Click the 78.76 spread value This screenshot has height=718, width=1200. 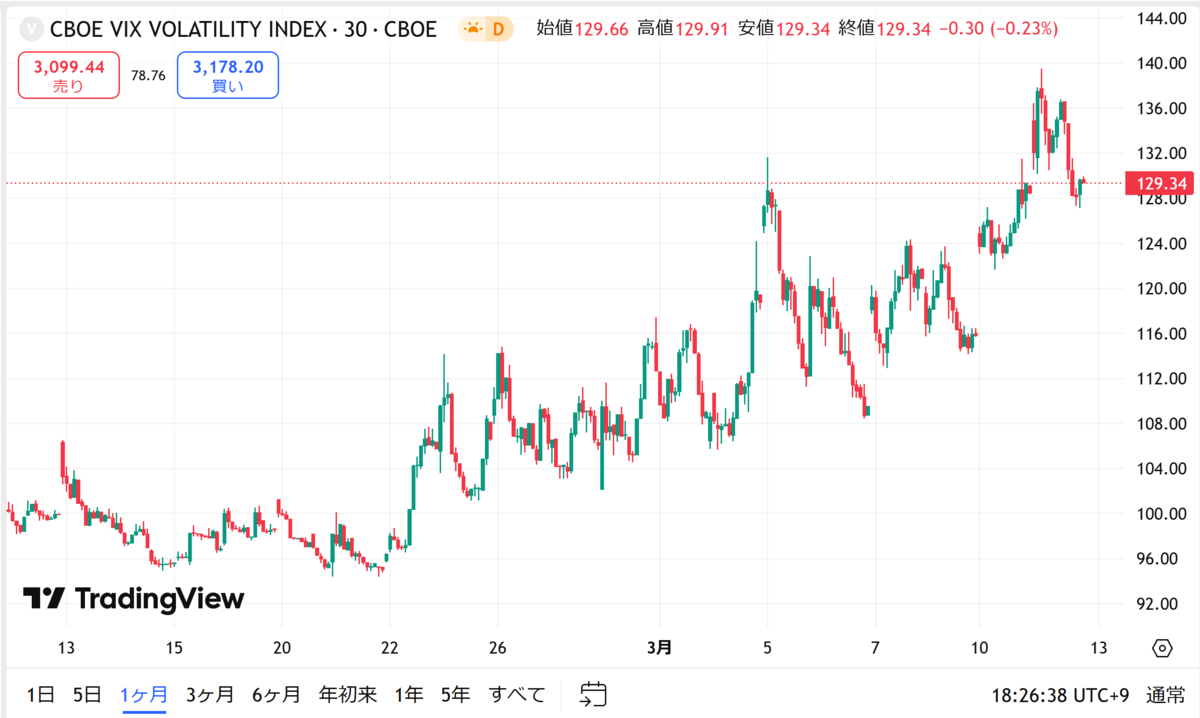[148, 76]
